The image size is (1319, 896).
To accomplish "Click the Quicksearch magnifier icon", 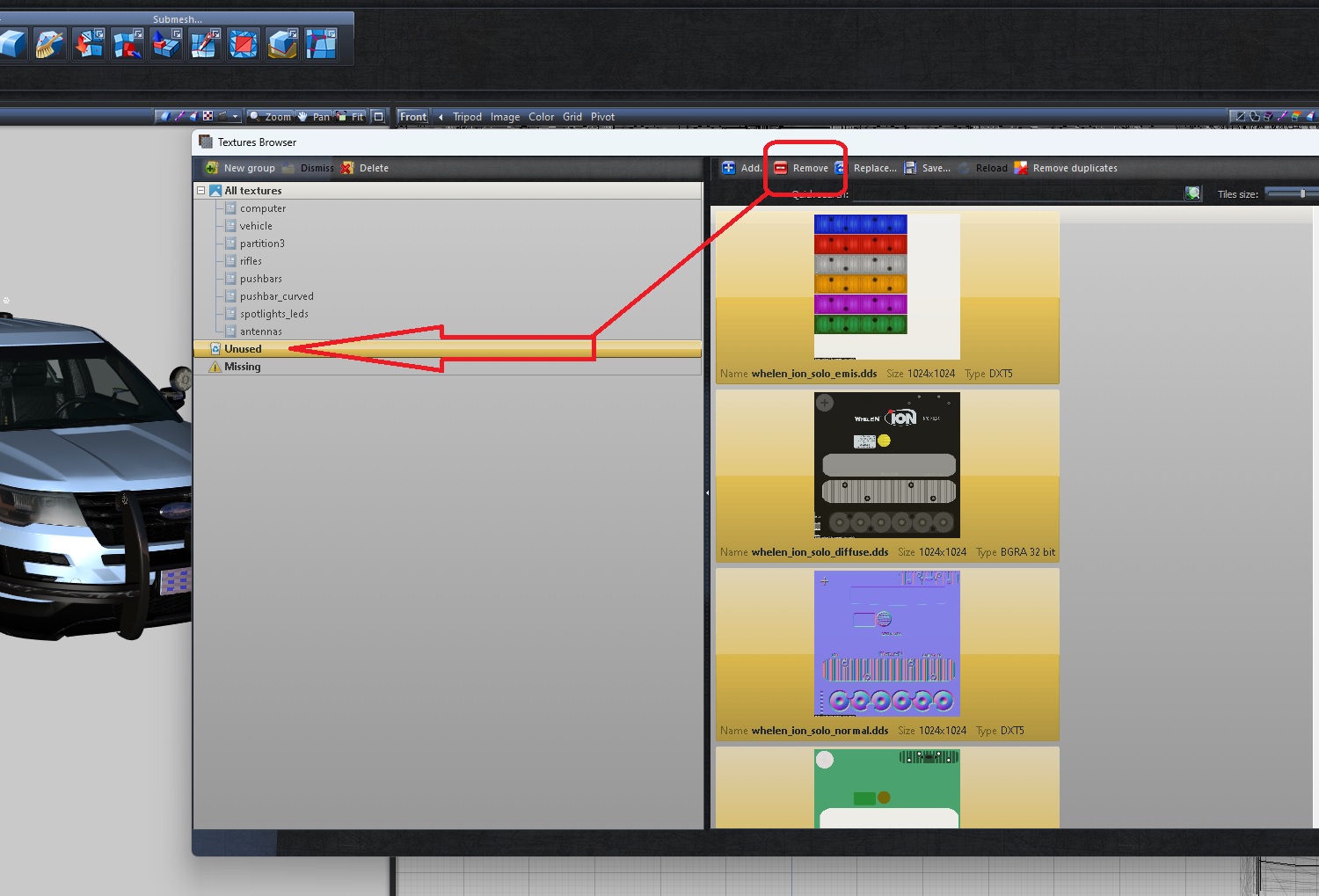I will coord(1192,193).
